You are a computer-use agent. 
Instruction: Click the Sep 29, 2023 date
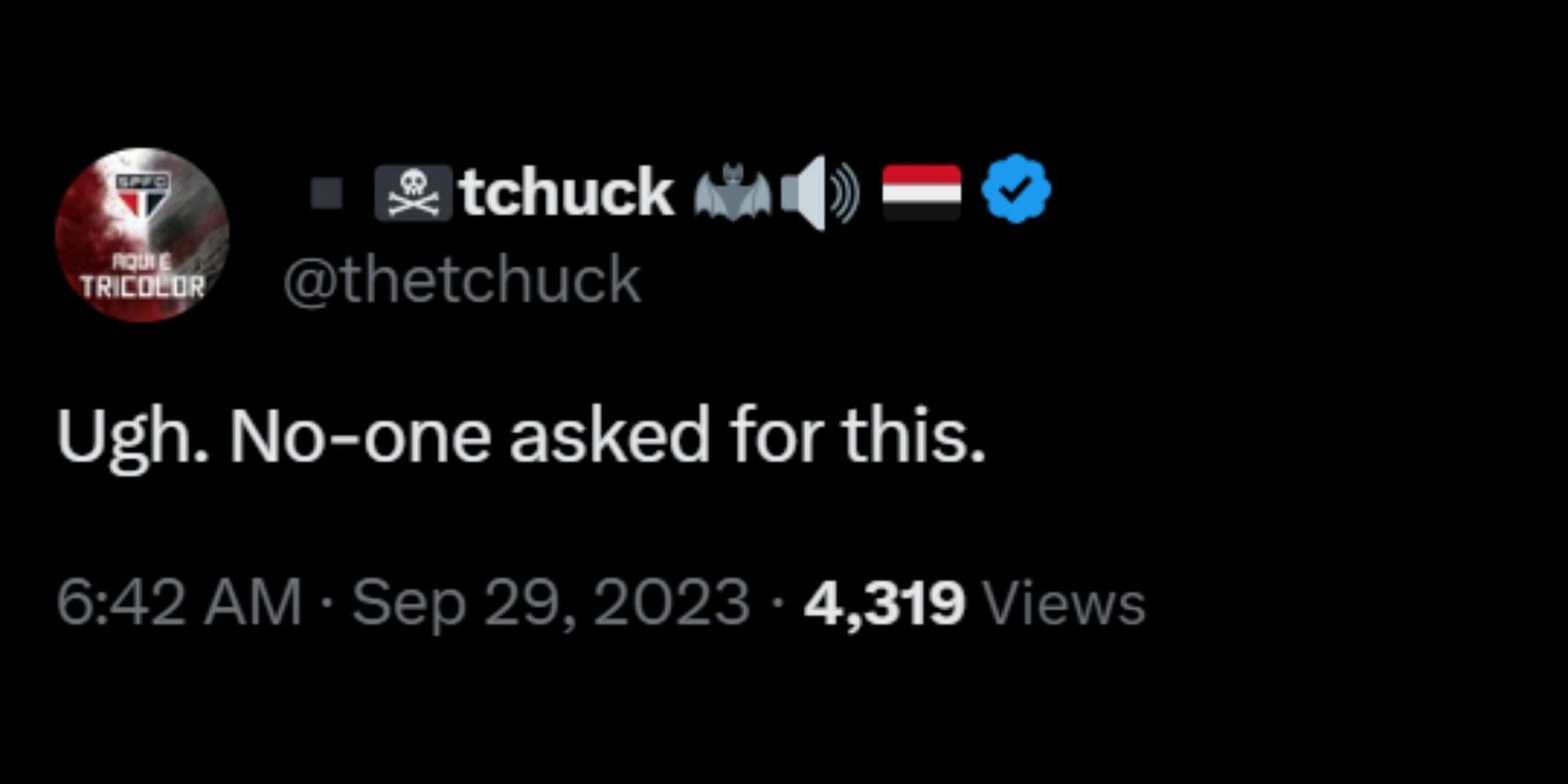click(550, 603)
